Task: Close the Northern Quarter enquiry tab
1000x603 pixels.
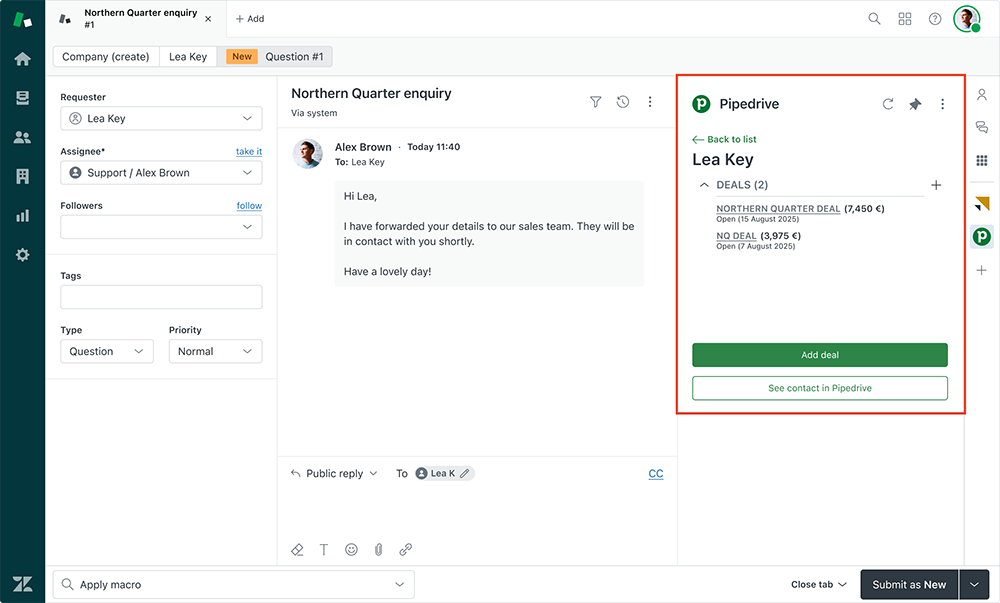Action: [x=208, y=18]
